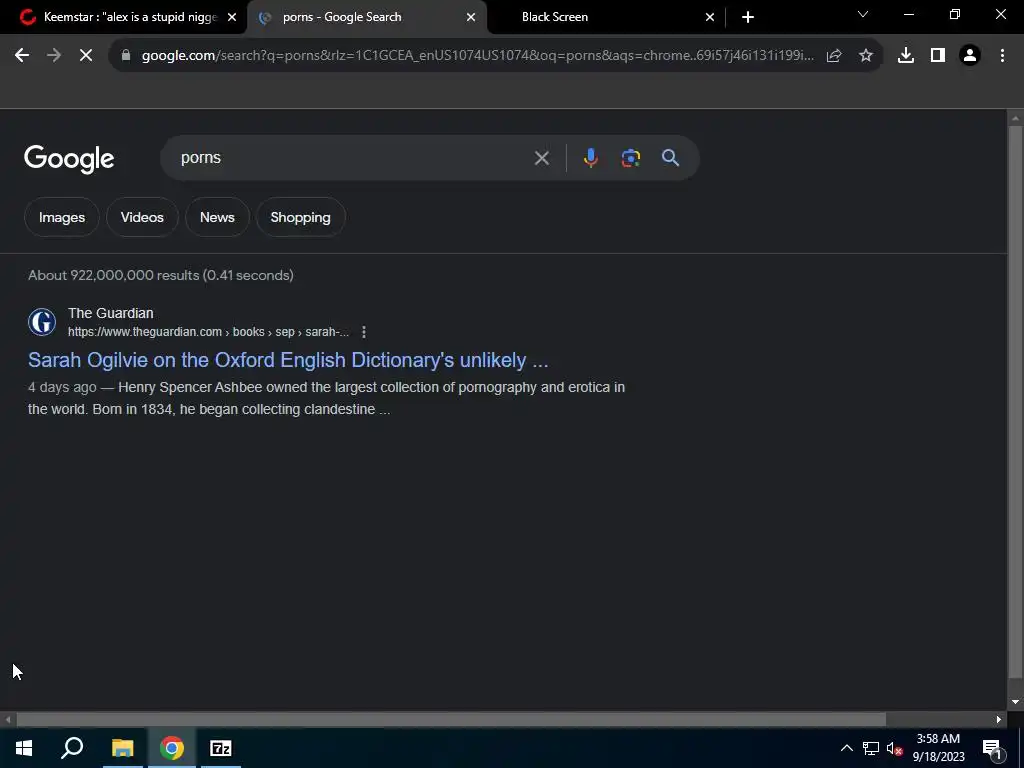Screen dimensions: 1024x768
Task: Select the Google Search results tab
Action: click(366, 17)
